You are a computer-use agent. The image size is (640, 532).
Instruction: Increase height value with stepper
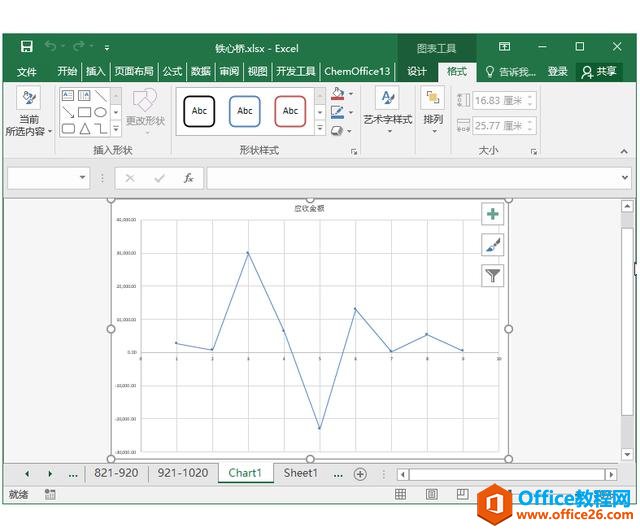pos(530,97)
